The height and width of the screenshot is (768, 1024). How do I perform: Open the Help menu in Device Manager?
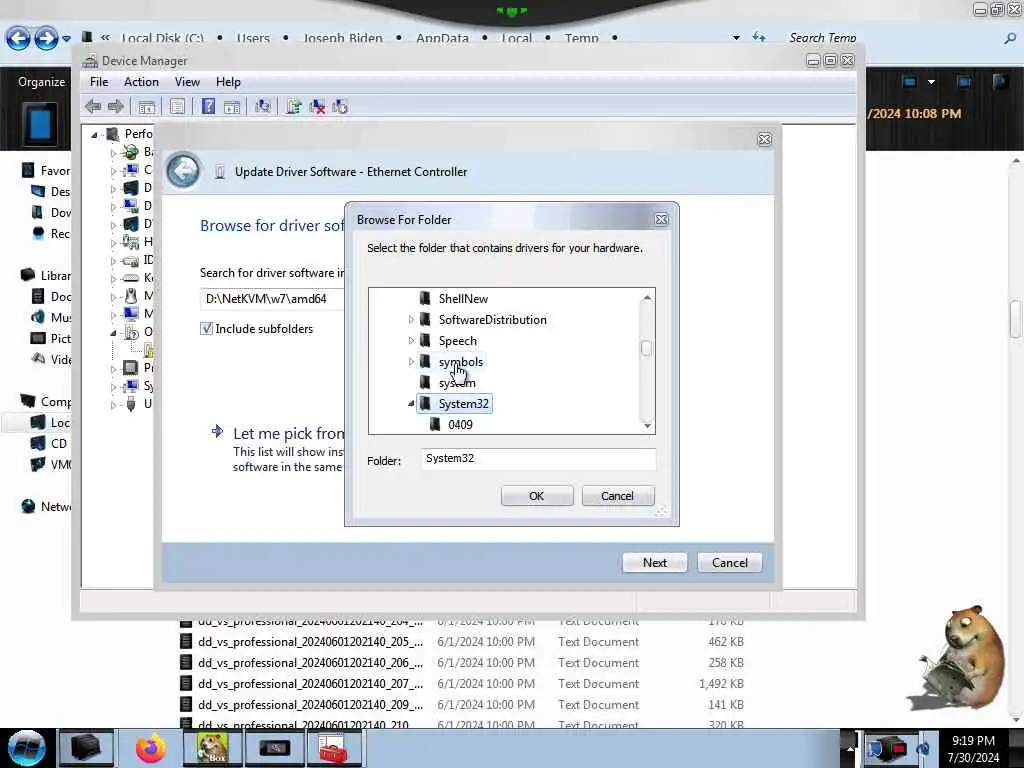228,82
